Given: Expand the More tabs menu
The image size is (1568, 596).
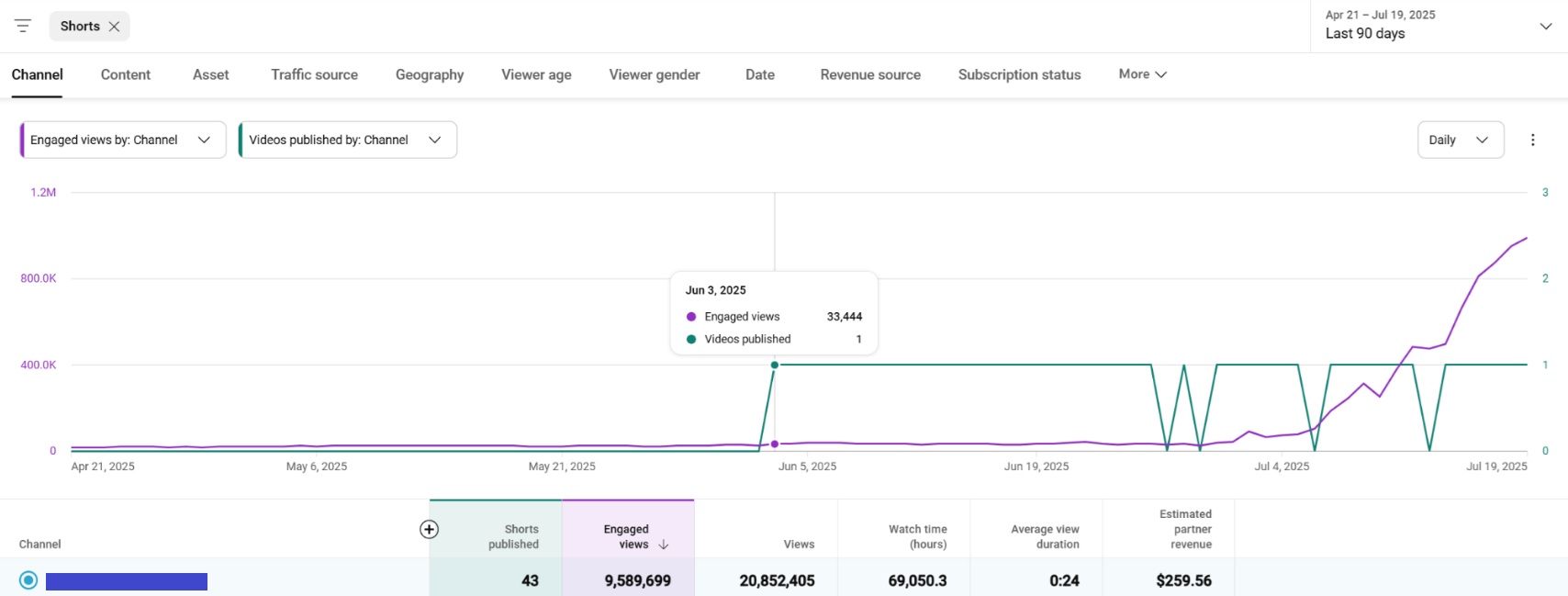Looking at the screenshot, I should [1142, 74].
